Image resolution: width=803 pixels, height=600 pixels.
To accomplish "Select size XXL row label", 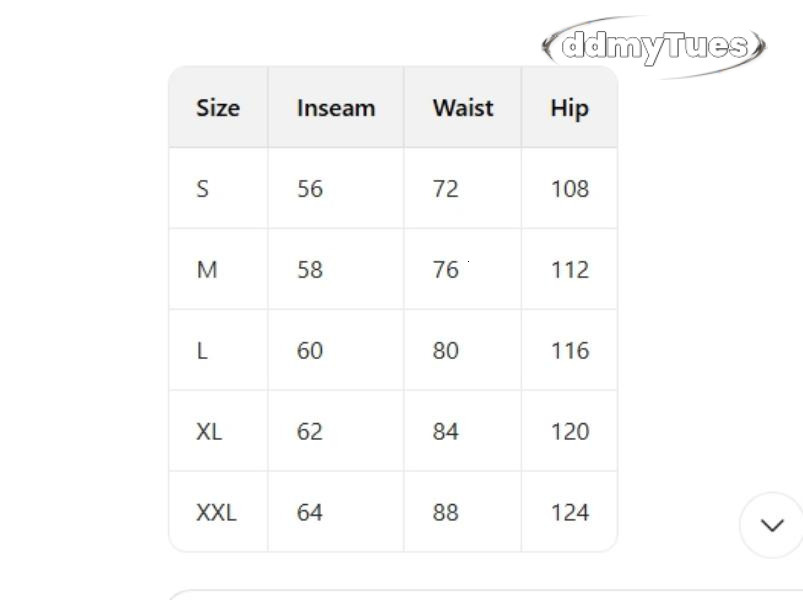I will [214, 512].
